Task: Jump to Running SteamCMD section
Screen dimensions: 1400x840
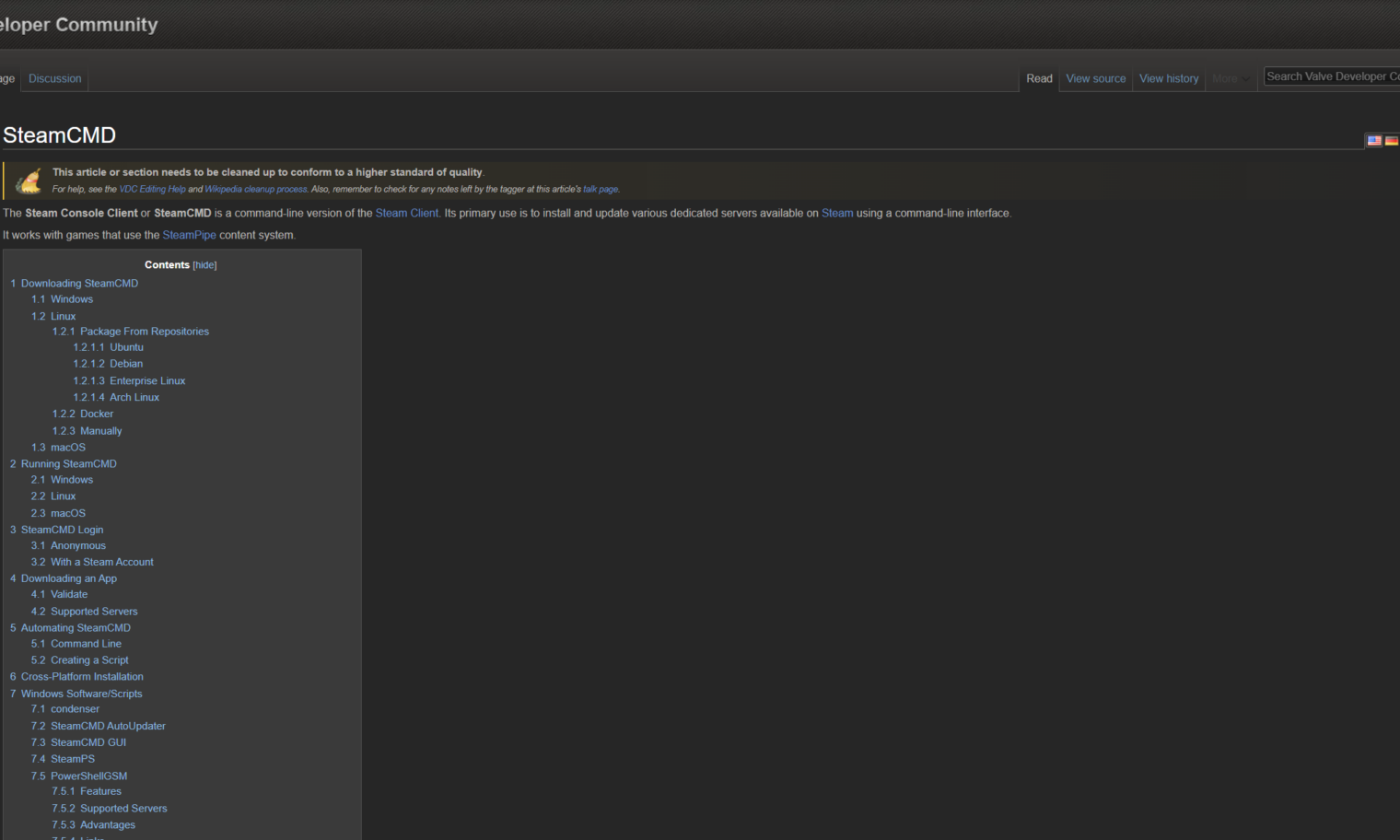Action: 63,464
